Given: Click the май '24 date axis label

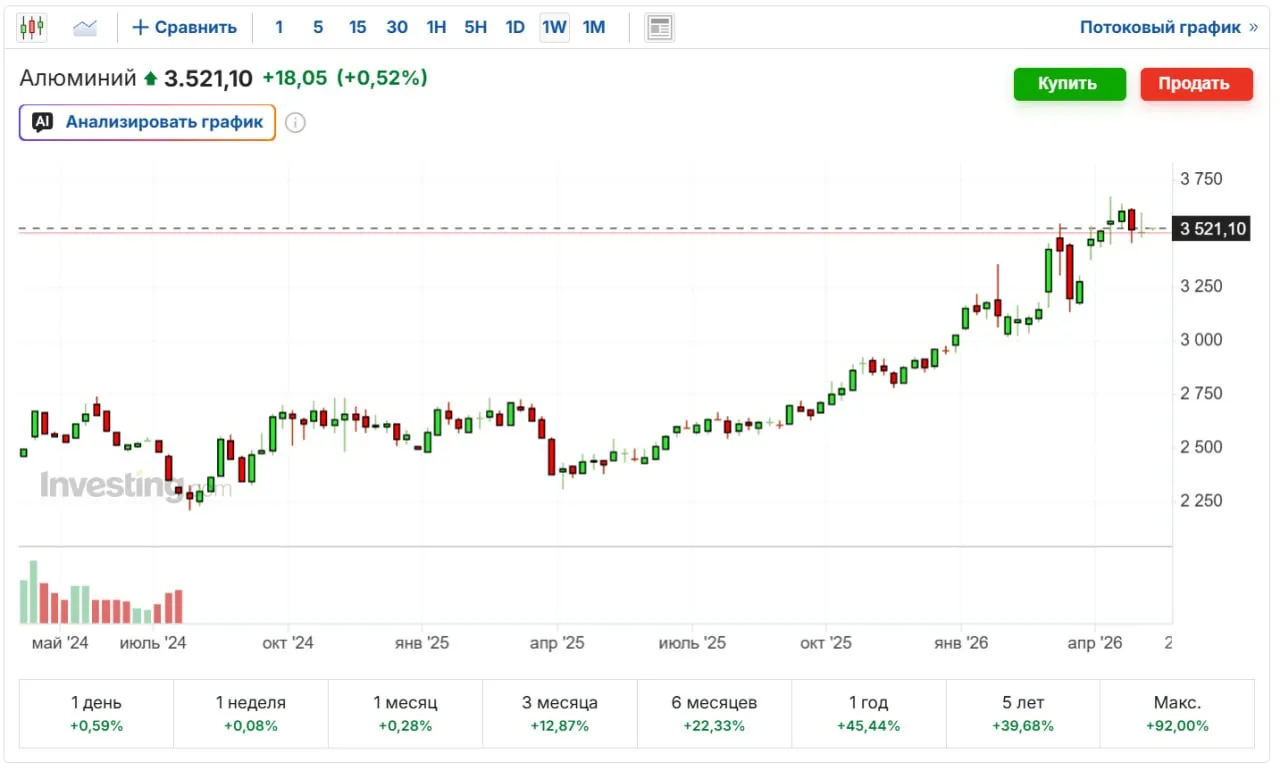Looking at the screenshot, I should [x=60, y=642].
